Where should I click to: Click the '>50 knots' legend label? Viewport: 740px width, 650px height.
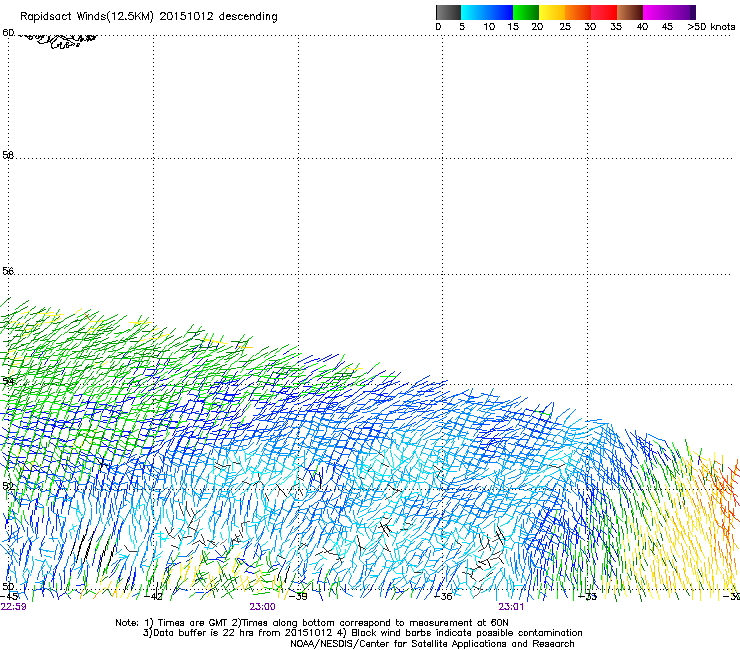711,27
